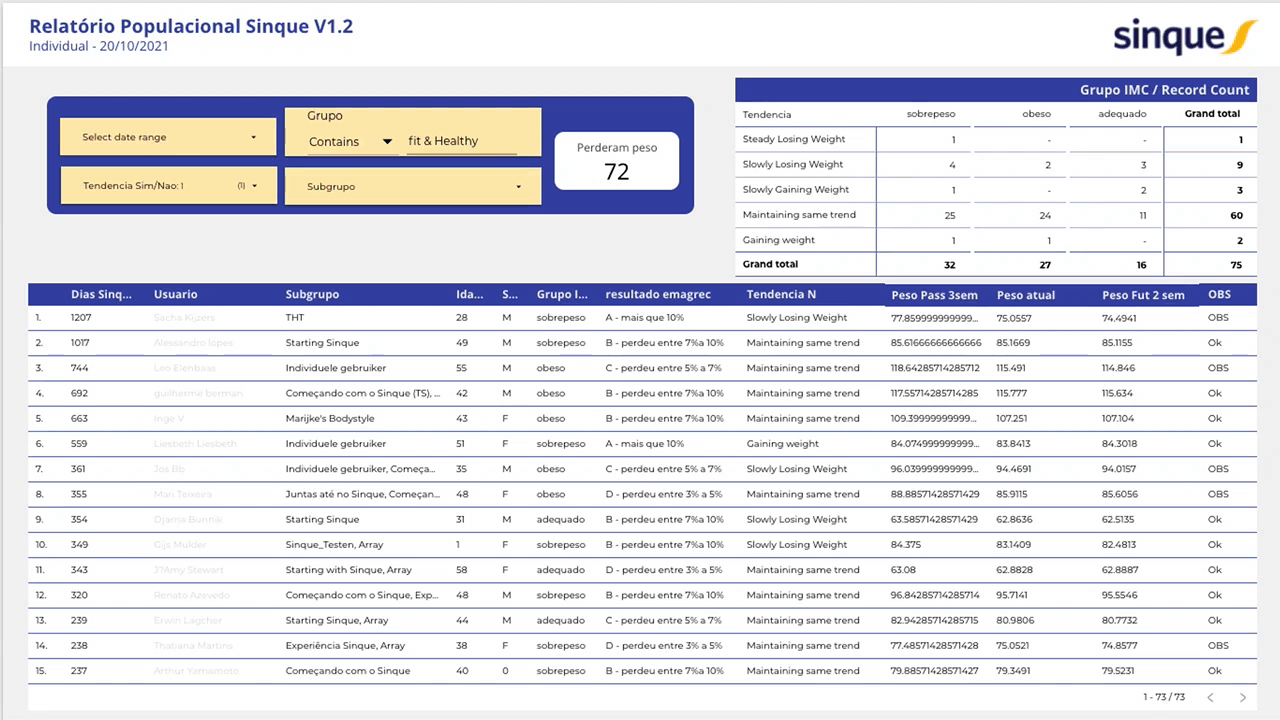Screen dimensions: 1280x720
Task: Click 'D - perdeu entre 3% a 5%' row 8
Action: (664, 494)
